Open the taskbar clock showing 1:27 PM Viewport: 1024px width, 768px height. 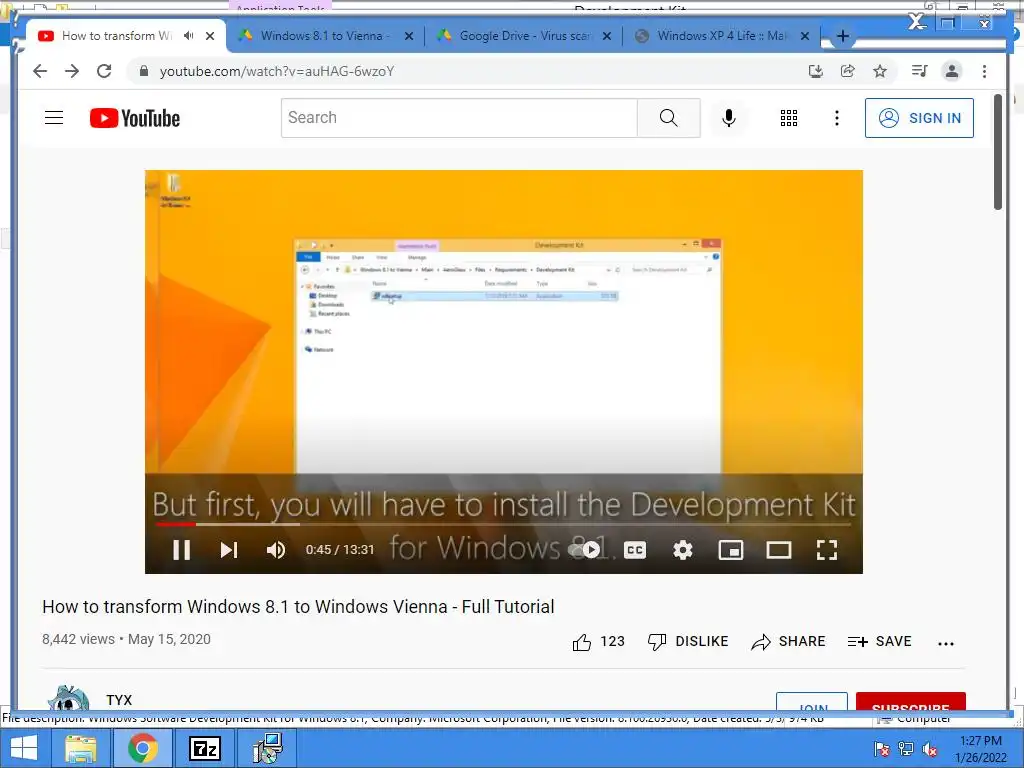point(980,749)
